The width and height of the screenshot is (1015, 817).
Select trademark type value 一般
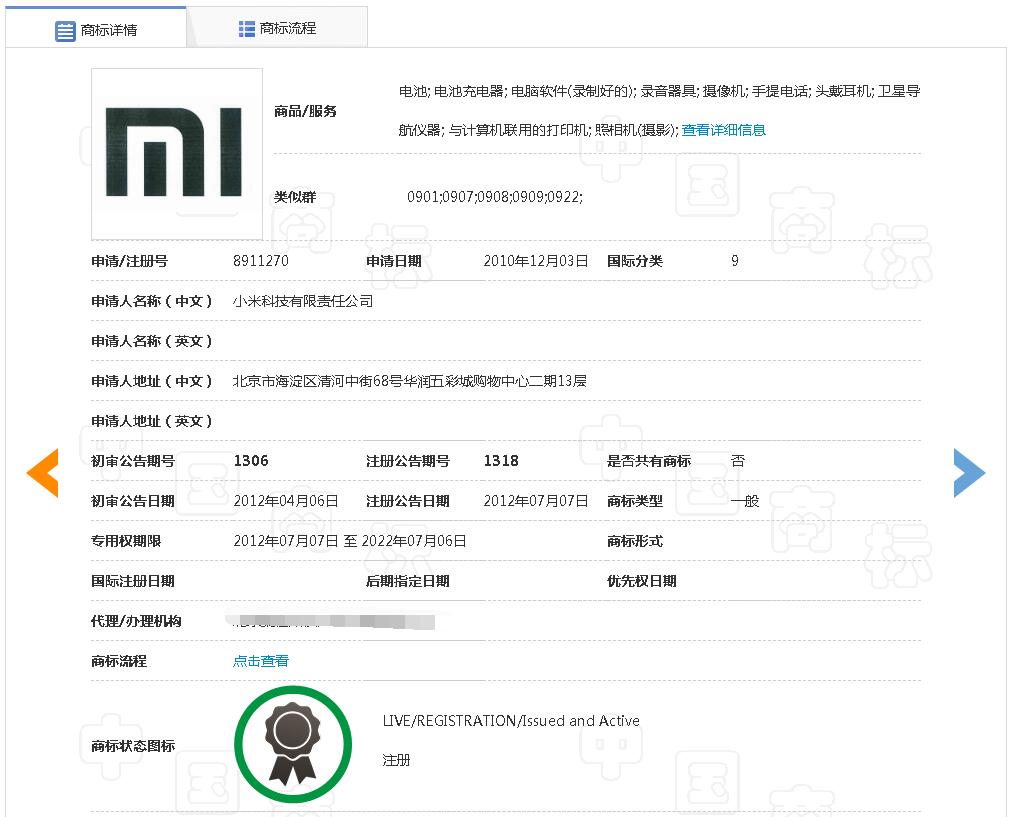point(745,501)
